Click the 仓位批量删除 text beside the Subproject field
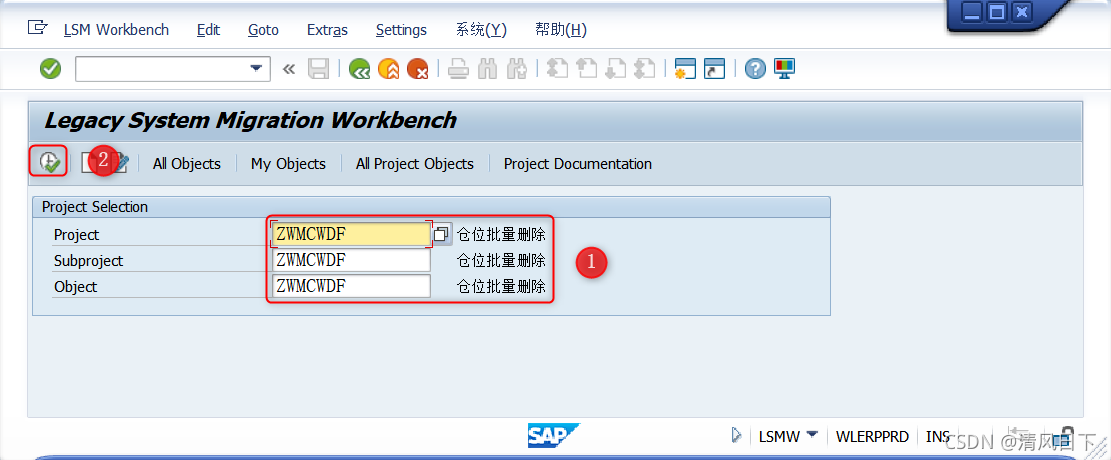This screenshot has width=1111, height=460. pyautogui.click(x=501, y=260)
